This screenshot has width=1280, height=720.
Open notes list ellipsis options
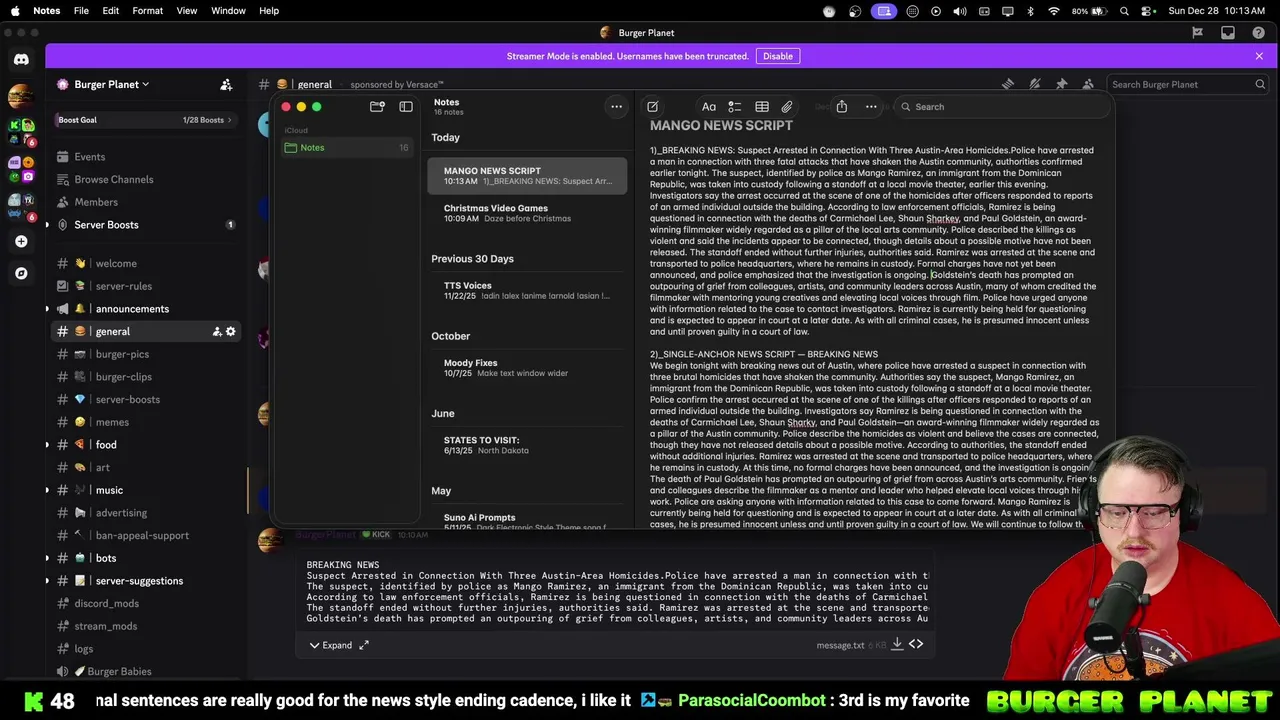(616, 106)
